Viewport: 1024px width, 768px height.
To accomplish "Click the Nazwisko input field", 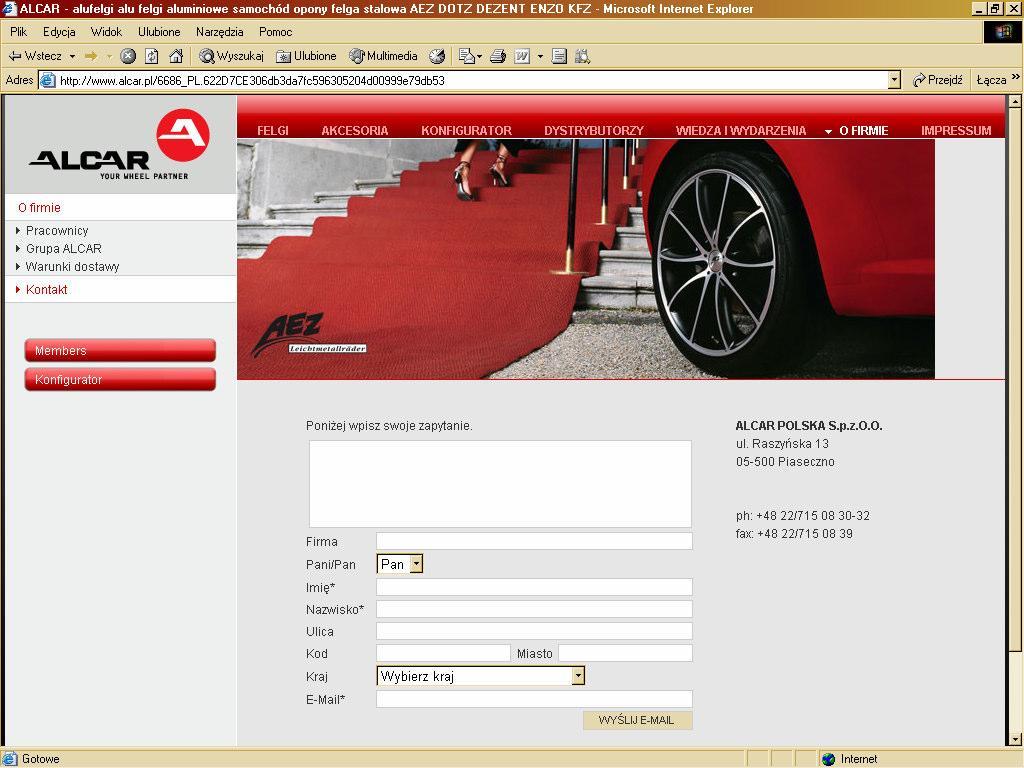I will point(534,609).
